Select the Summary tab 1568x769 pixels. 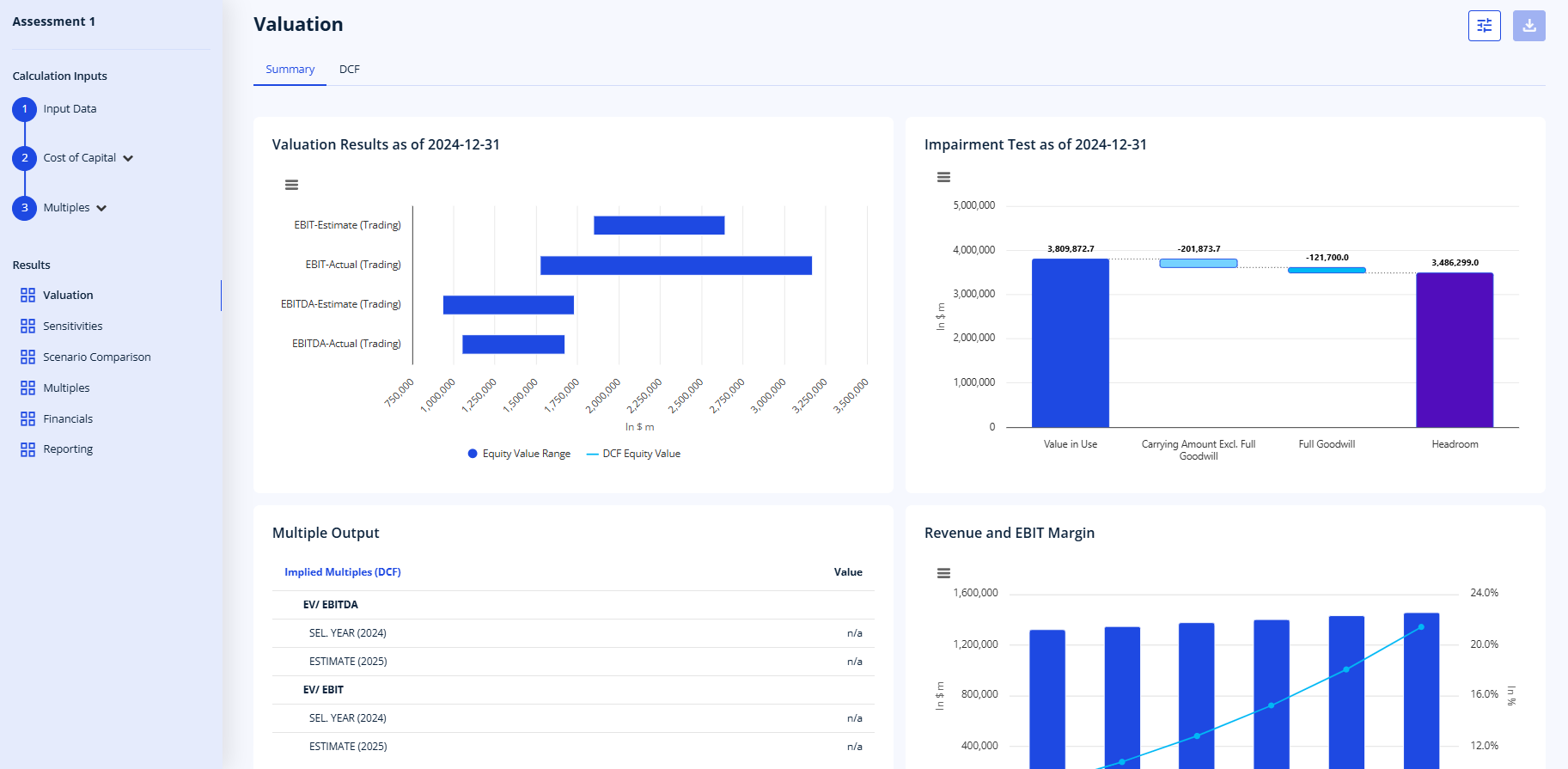click(x=290, y=70)
